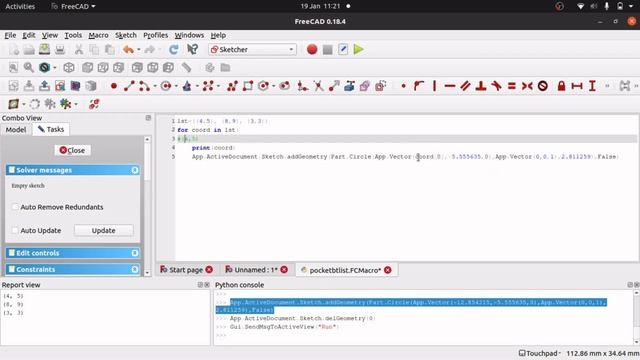Select the Create arc tool
Image resolution: width=640 pixels, height=360 pixels.
click(144, 86)
